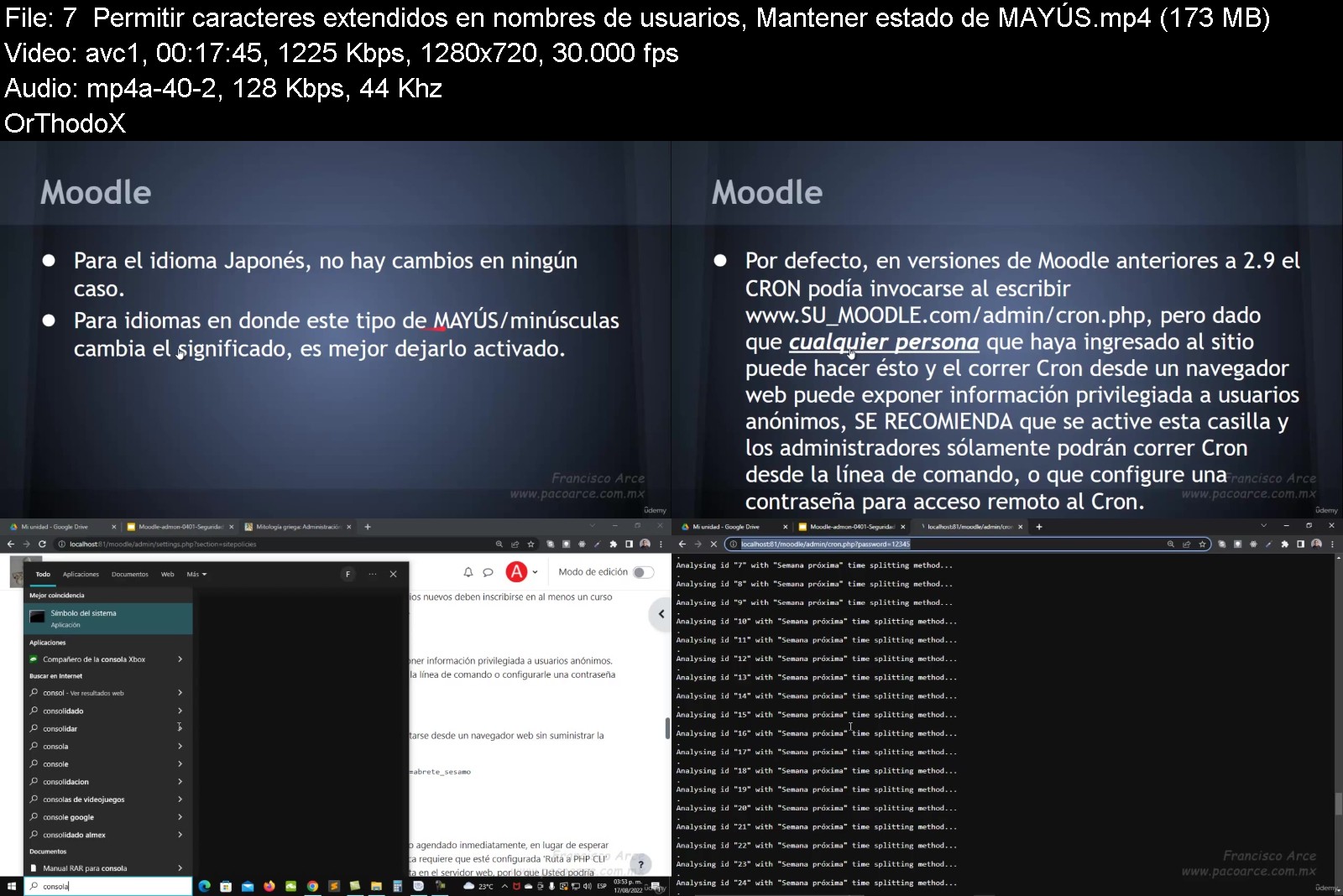Open search options three-dot button
Screen dimensions: 1343x896
[x=372, y=575]
